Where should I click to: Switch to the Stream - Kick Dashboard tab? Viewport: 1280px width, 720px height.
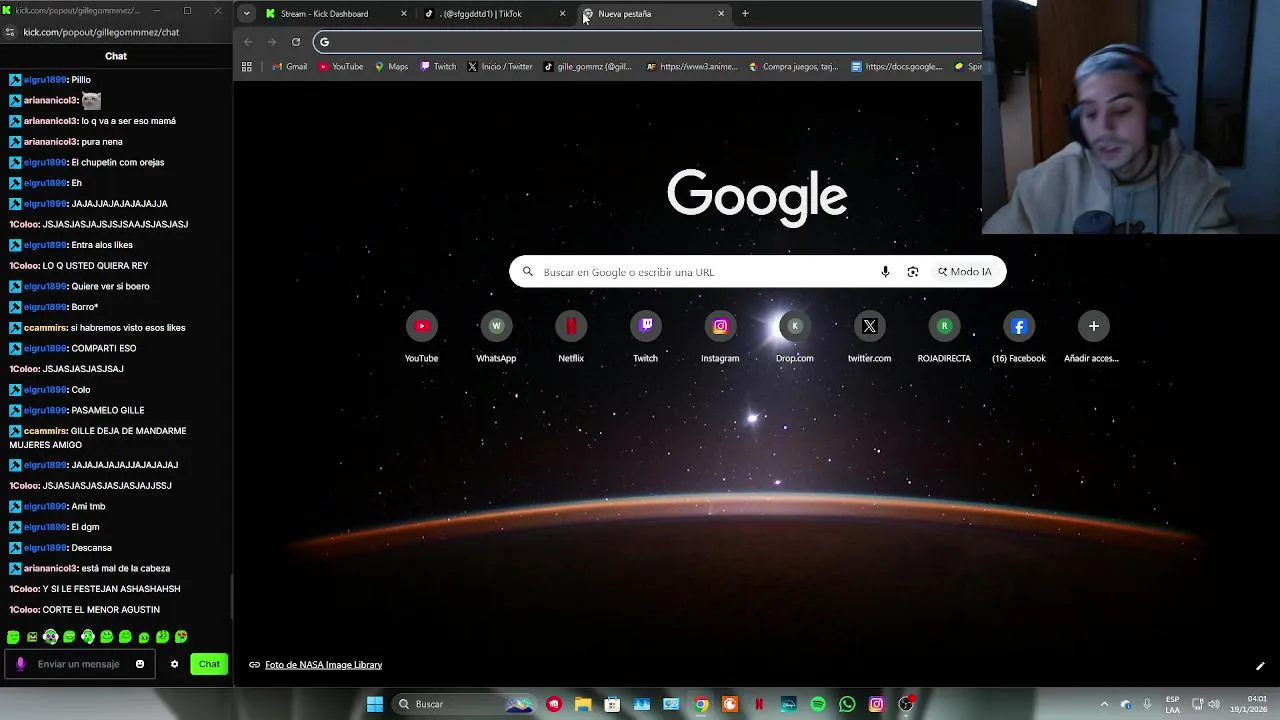(337, 14)
